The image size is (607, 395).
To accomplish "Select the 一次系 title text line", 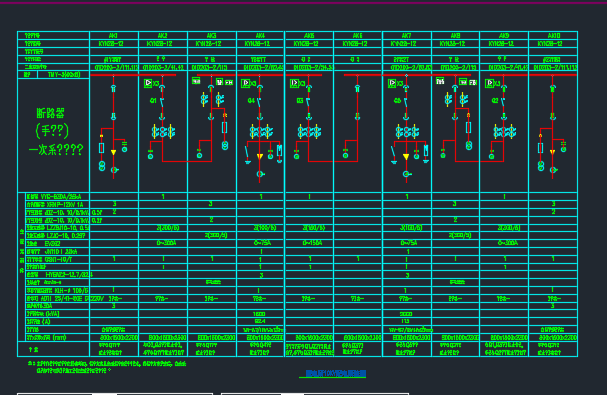I will (56, 149).
